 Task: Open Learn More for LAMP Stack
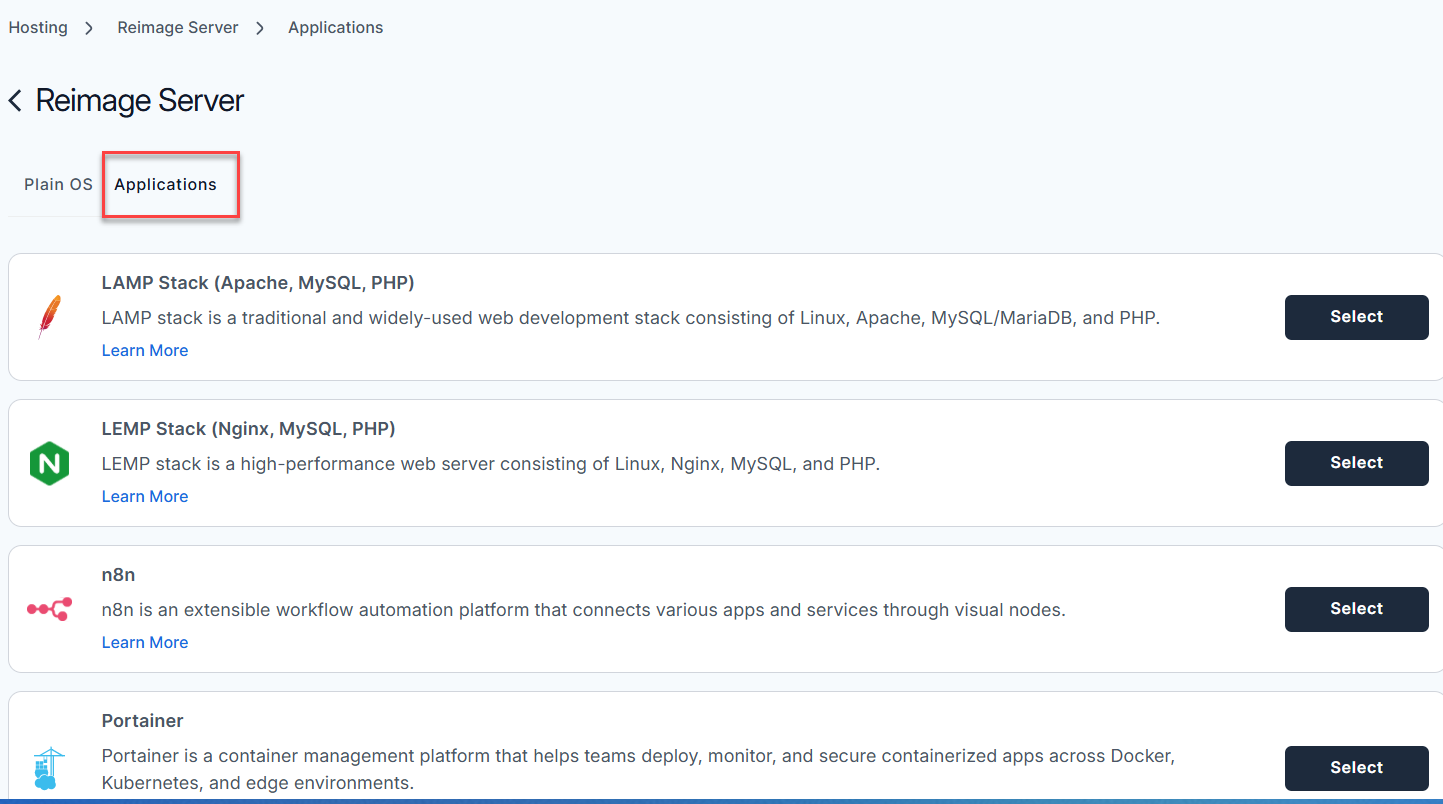point(144,350)
